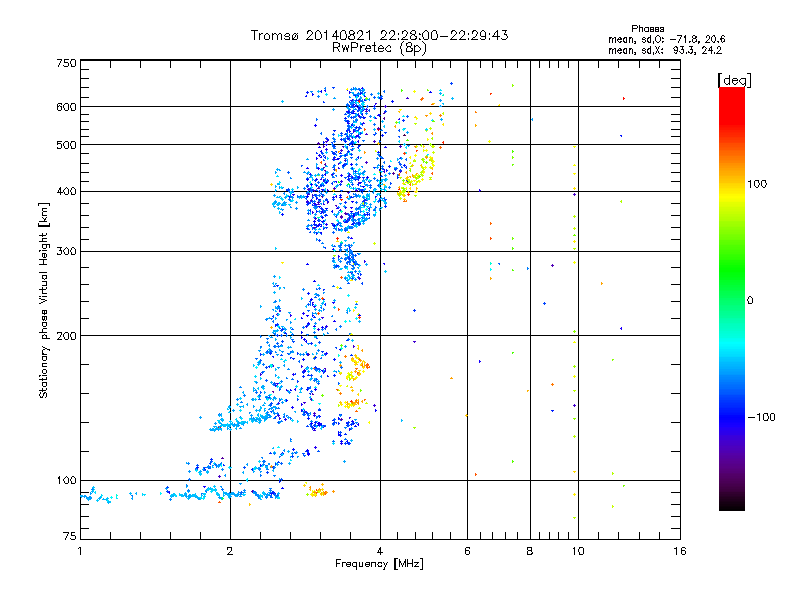
Task: Click the colorbar '0' tick label
Action: [x=750, y=300]
